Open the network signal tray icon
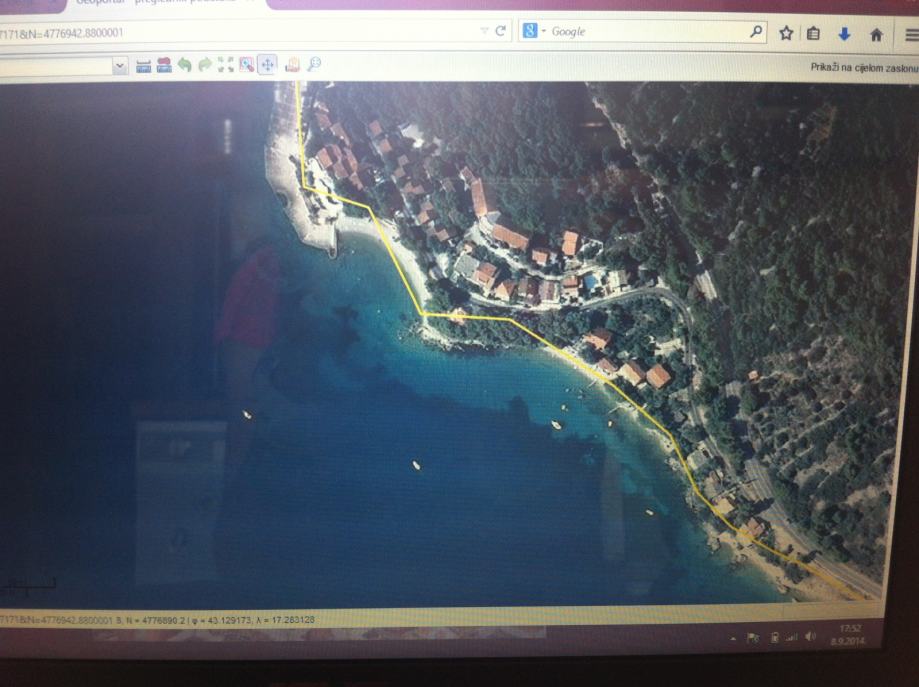This screenshot has height=687, width=919. click(792, 637)
